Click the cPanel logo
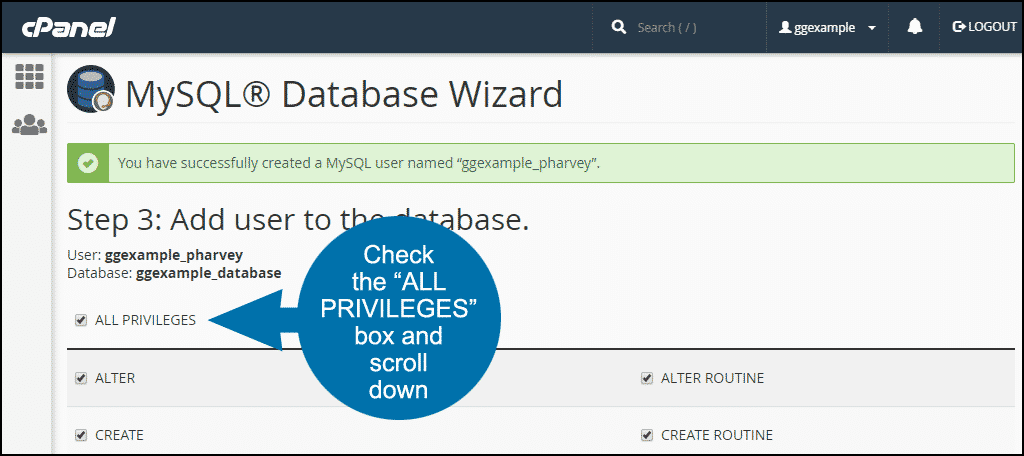This screenshot has width=1024, height=456. pyautogui.click(x=71, y=27)
